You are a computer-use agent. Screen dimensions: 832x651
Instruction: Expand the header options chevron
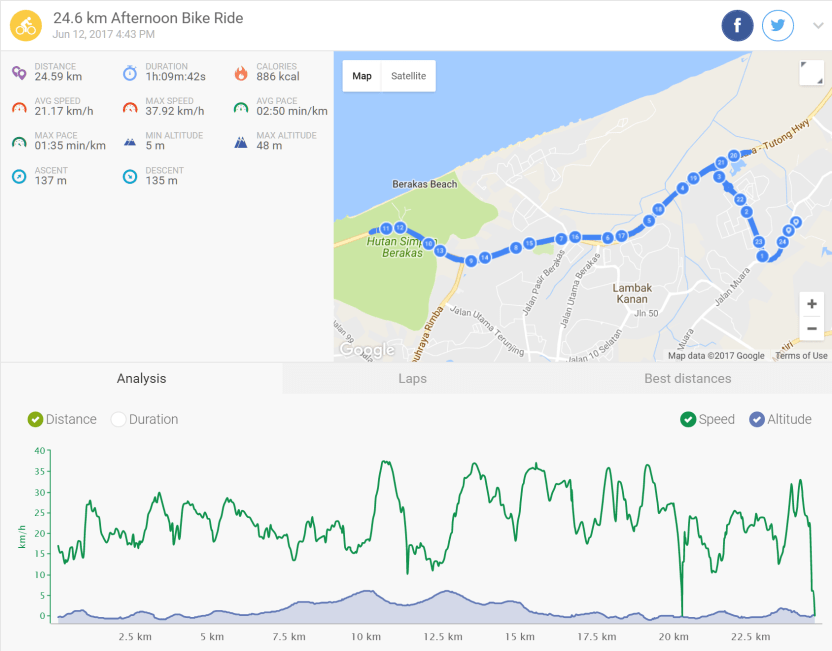coord(818,27)
